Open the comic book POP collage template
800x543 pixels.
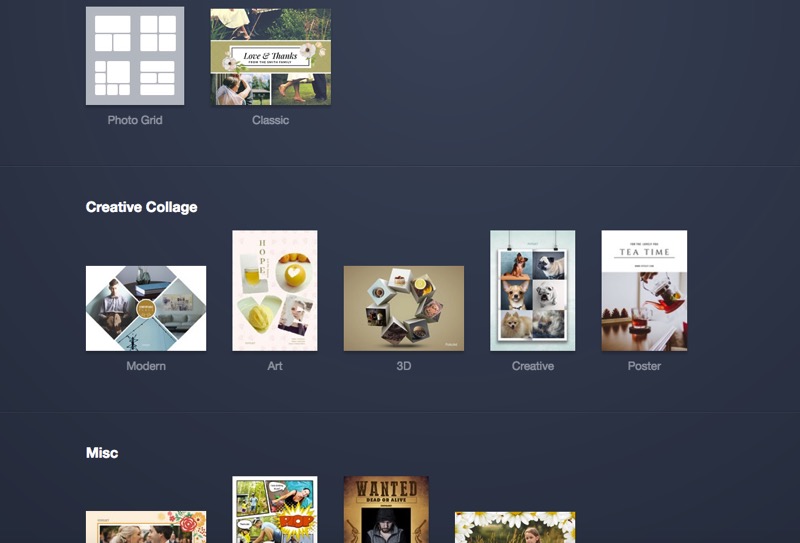274,509
